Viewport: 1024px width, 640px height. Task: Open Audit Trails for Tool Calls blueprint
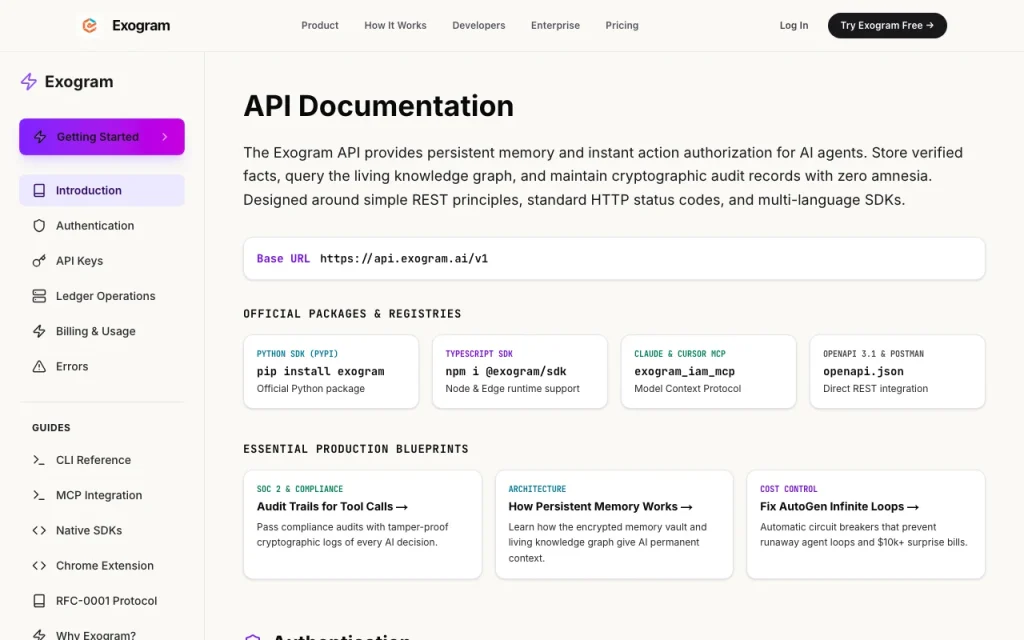point(362,524)
